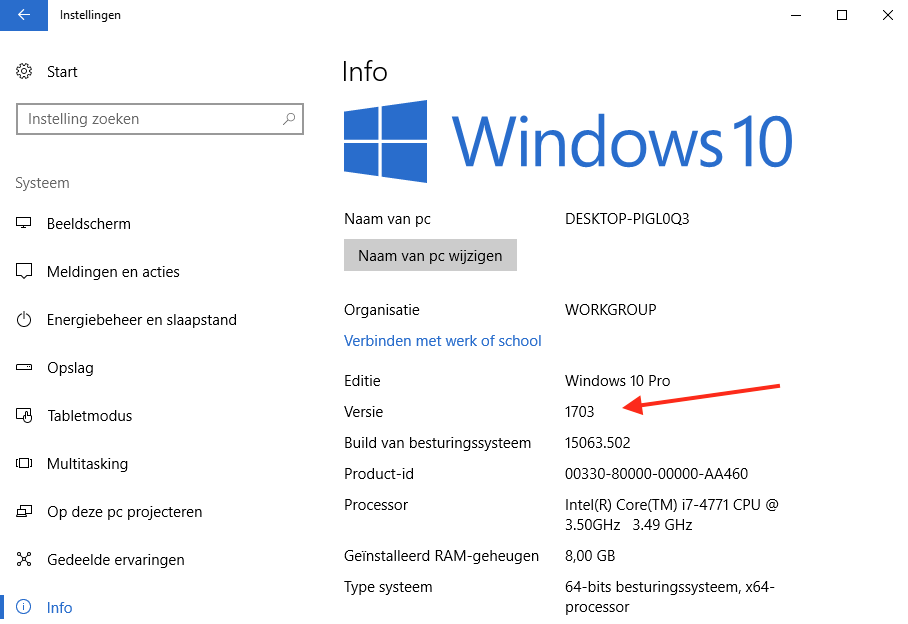Focus the Instelling zoeken search field
The height and width of the screenshot is (624, 908).
click(x=150, y=119)
